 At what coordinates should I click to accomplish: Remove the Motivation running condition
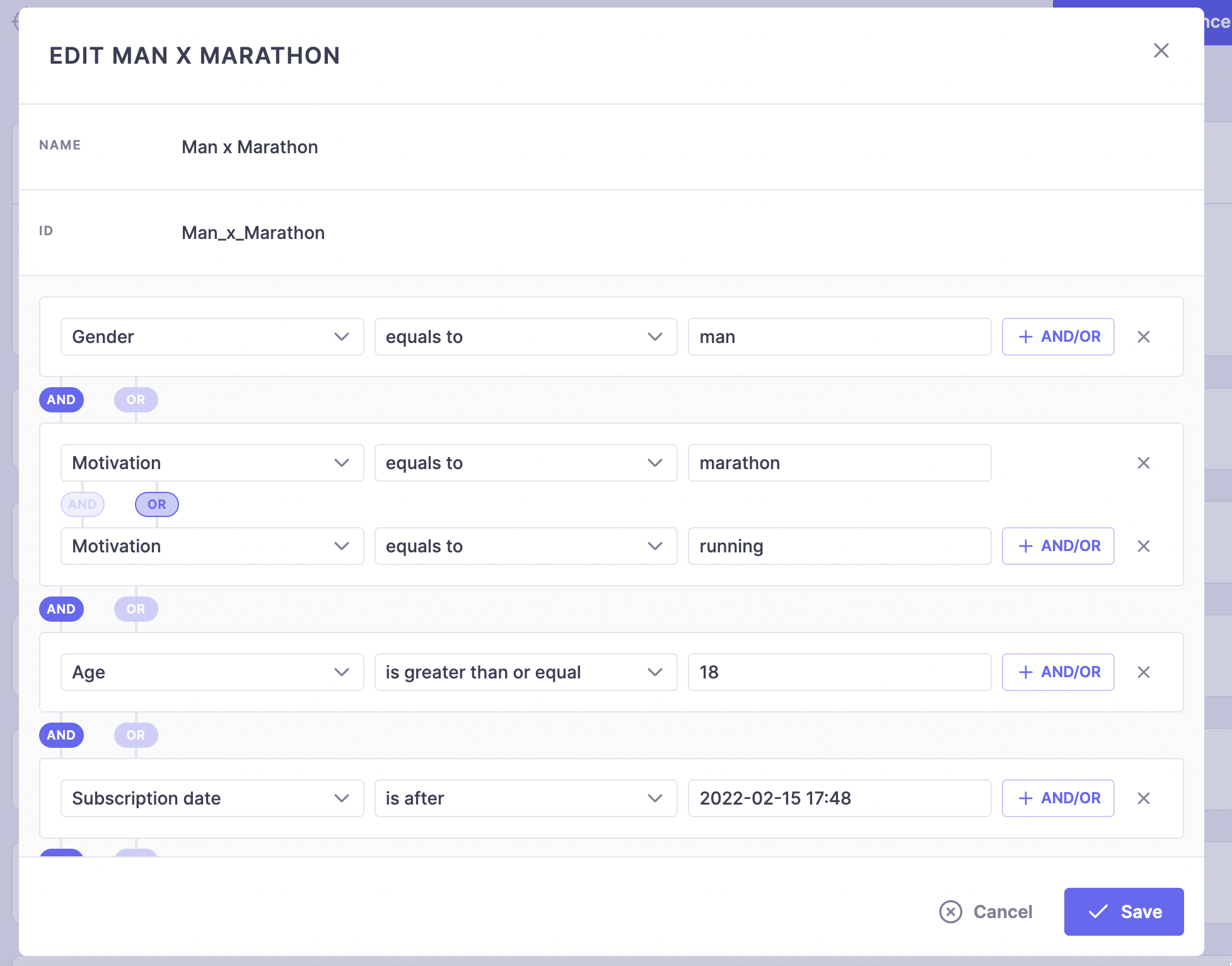click(1143, 546)
